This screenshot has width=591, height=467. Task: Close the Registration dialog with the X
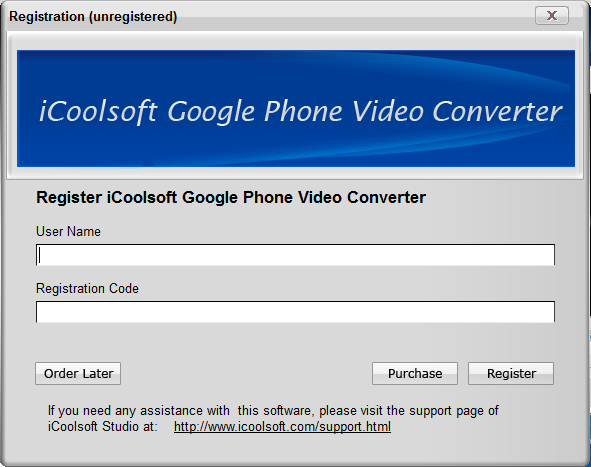click(x=551, y=15)
